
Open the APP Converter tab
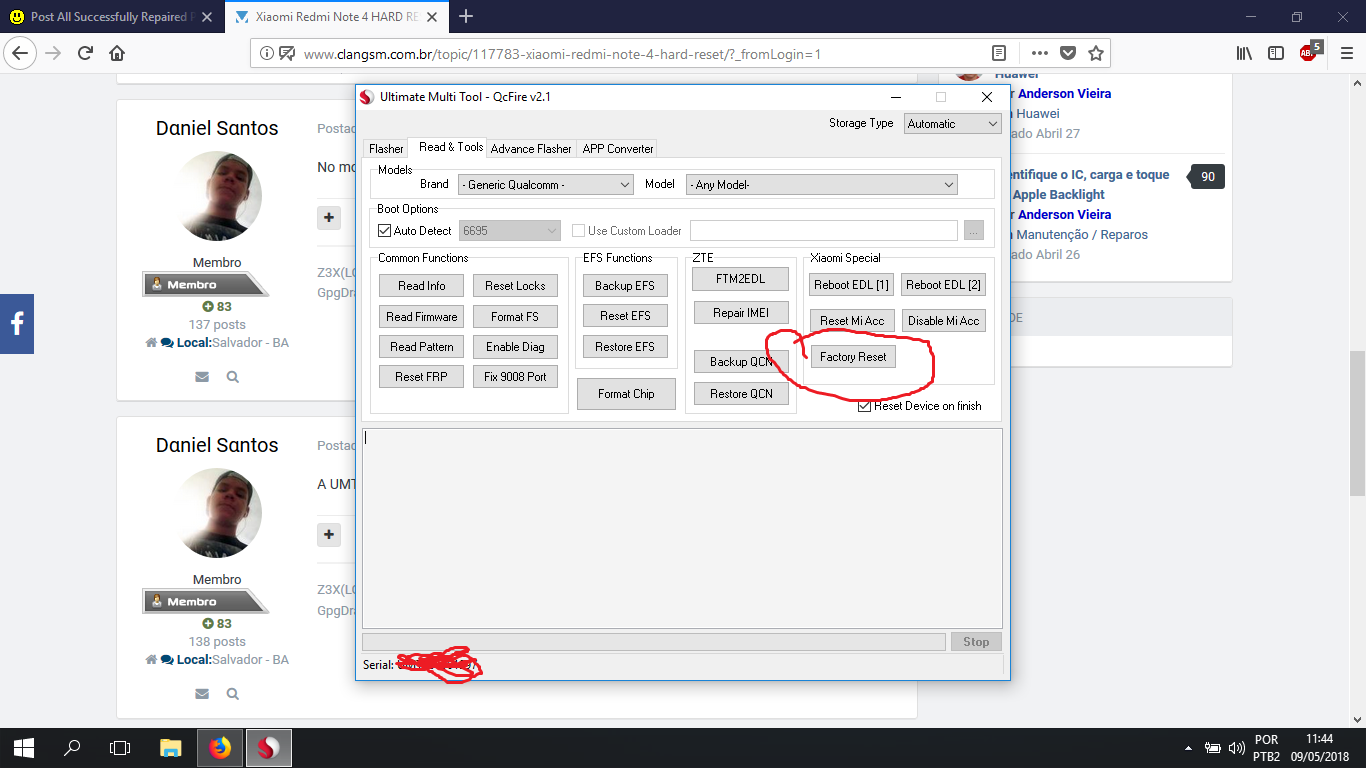[x=618, y=149]
